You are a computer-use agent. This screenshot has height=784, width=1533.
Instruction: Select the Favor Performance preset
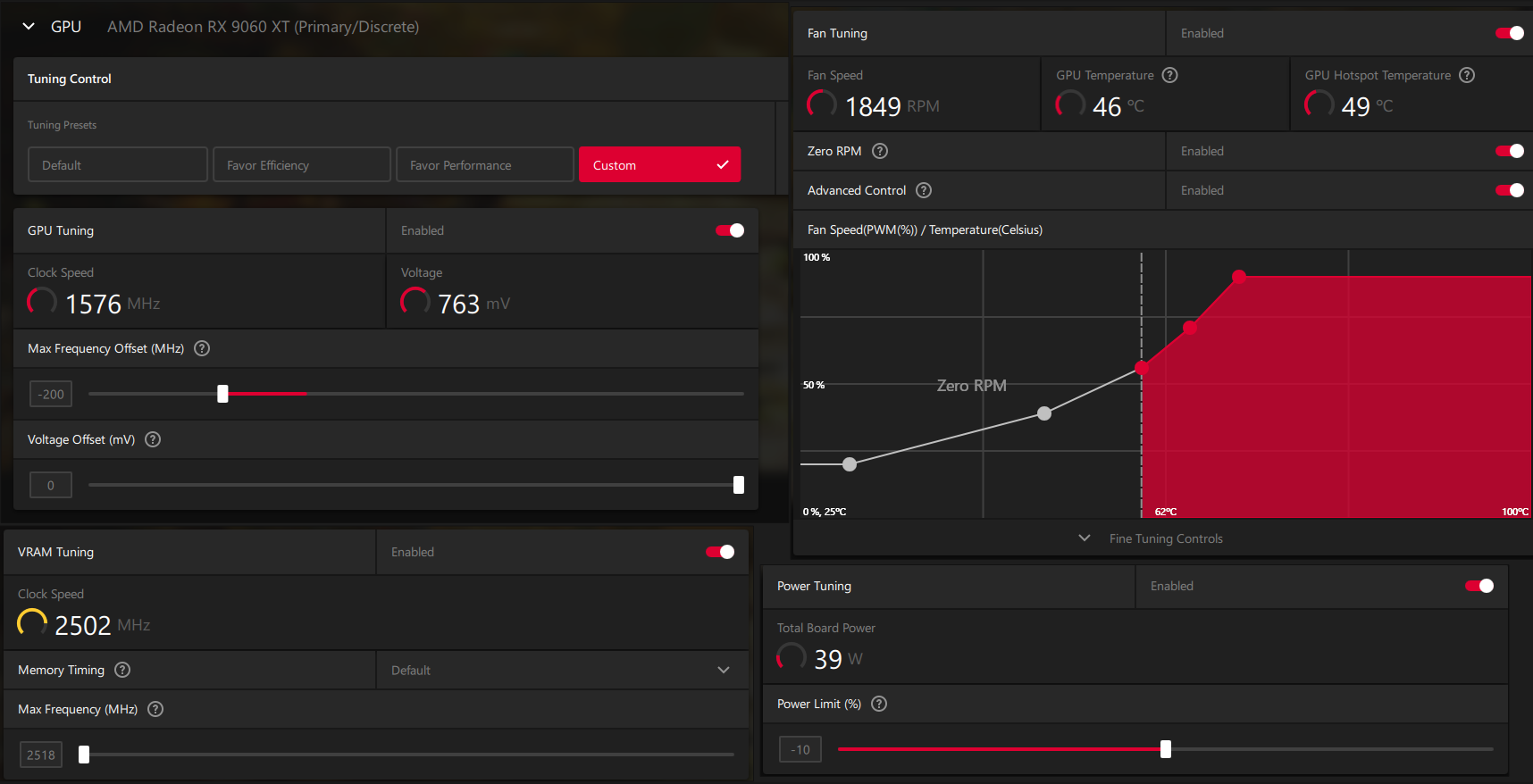click(485, 165)
